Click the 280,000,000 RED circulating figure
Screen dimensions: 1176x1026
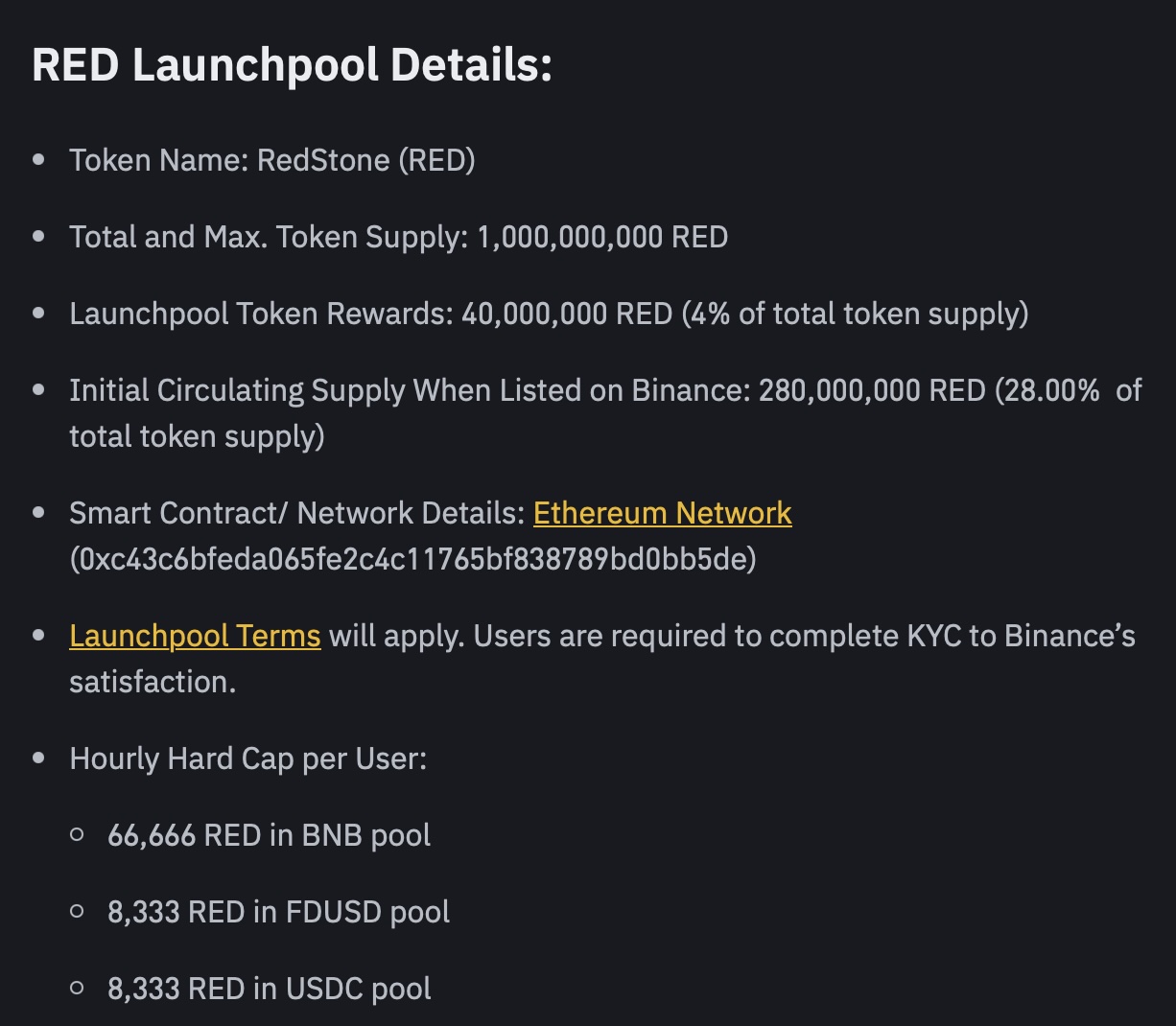[872, 390]
